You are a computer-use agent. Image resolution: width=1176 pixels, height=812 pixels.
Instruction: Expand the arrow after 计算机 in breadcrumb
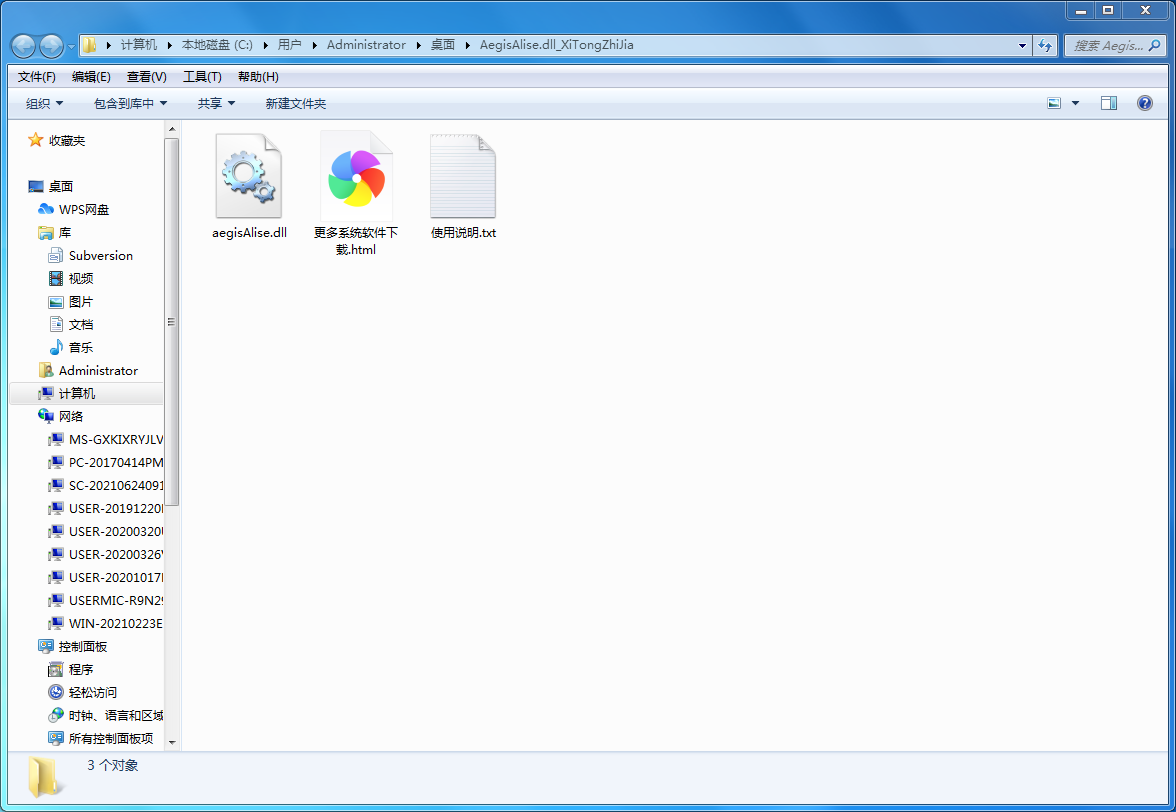[x=170, y=45]
